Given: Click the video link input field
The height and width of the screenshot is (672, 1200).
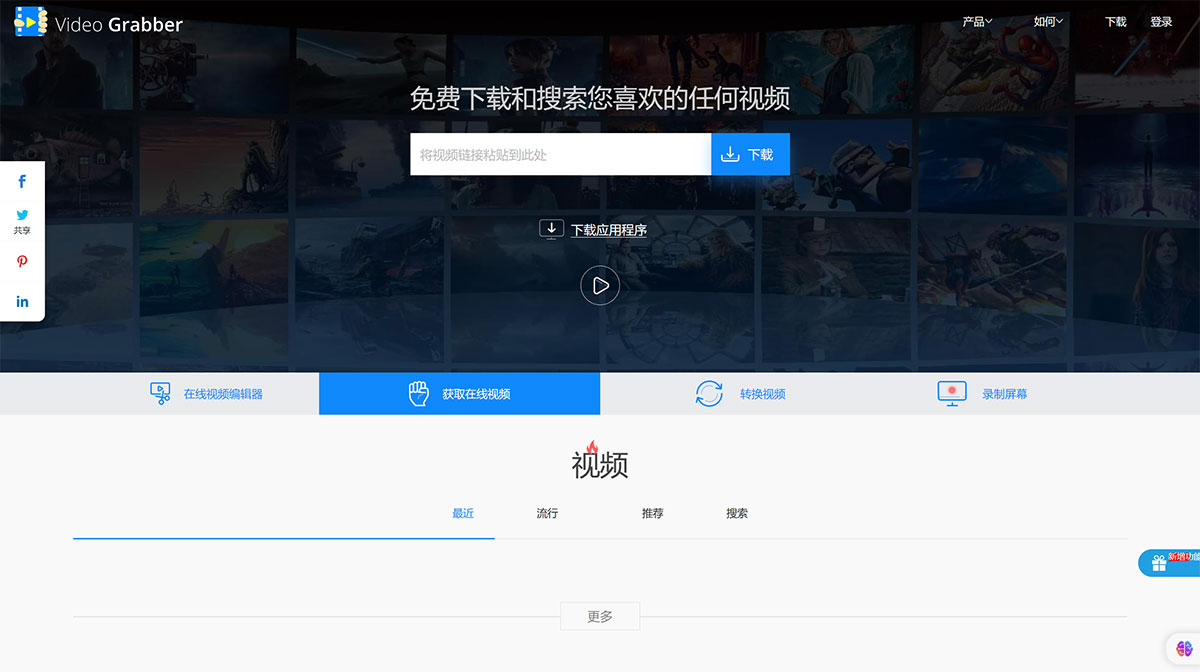Looking at the screenshot, I should pos(560,154).
